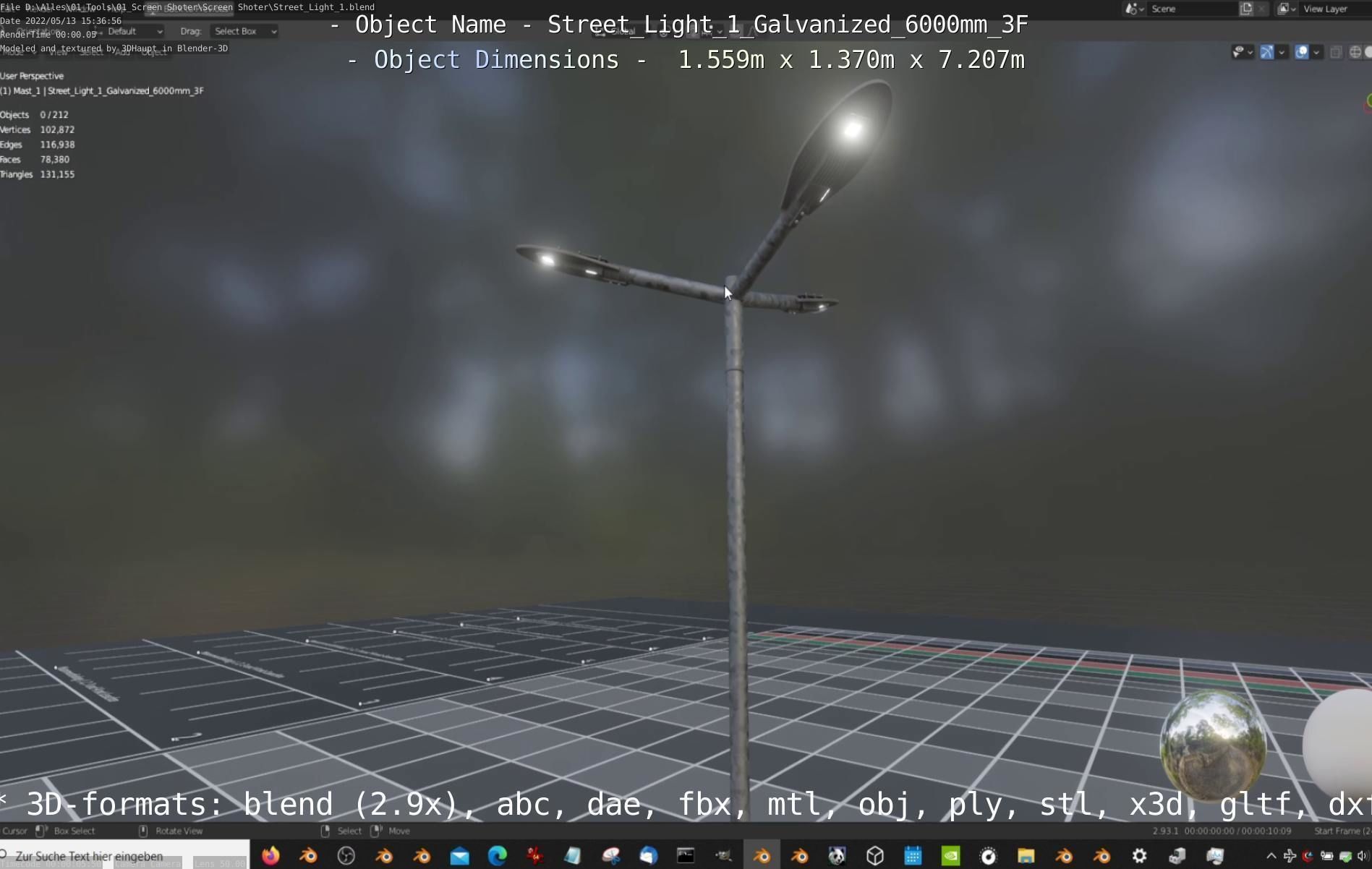The image size is (1372, 869).
Task: Open the Drag Select Box dropdown
Action: [244, 31]
